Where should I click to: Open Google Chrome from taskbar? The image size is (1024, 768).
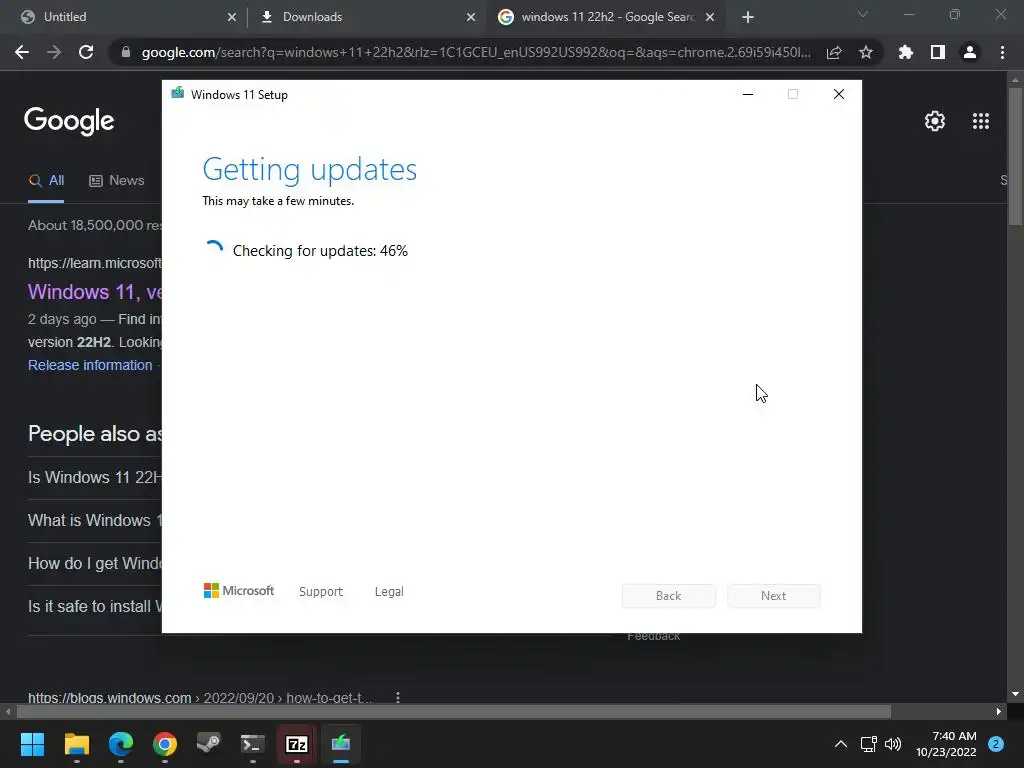tap(165, 744)
